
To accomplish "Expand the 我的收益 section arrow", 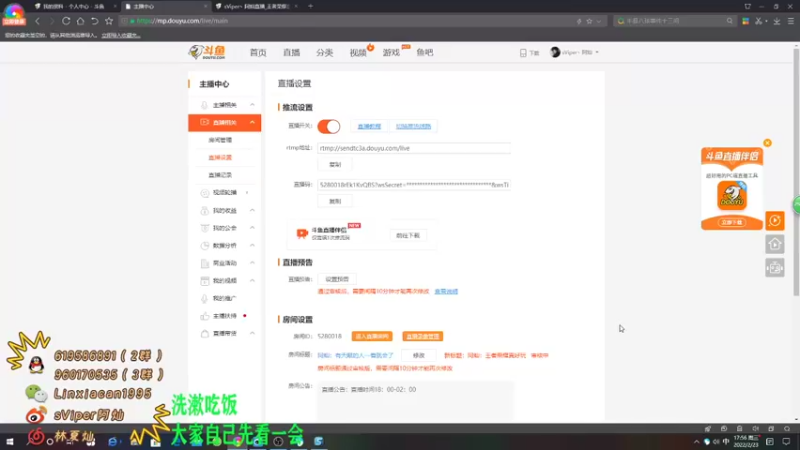I will click(252, 210).
